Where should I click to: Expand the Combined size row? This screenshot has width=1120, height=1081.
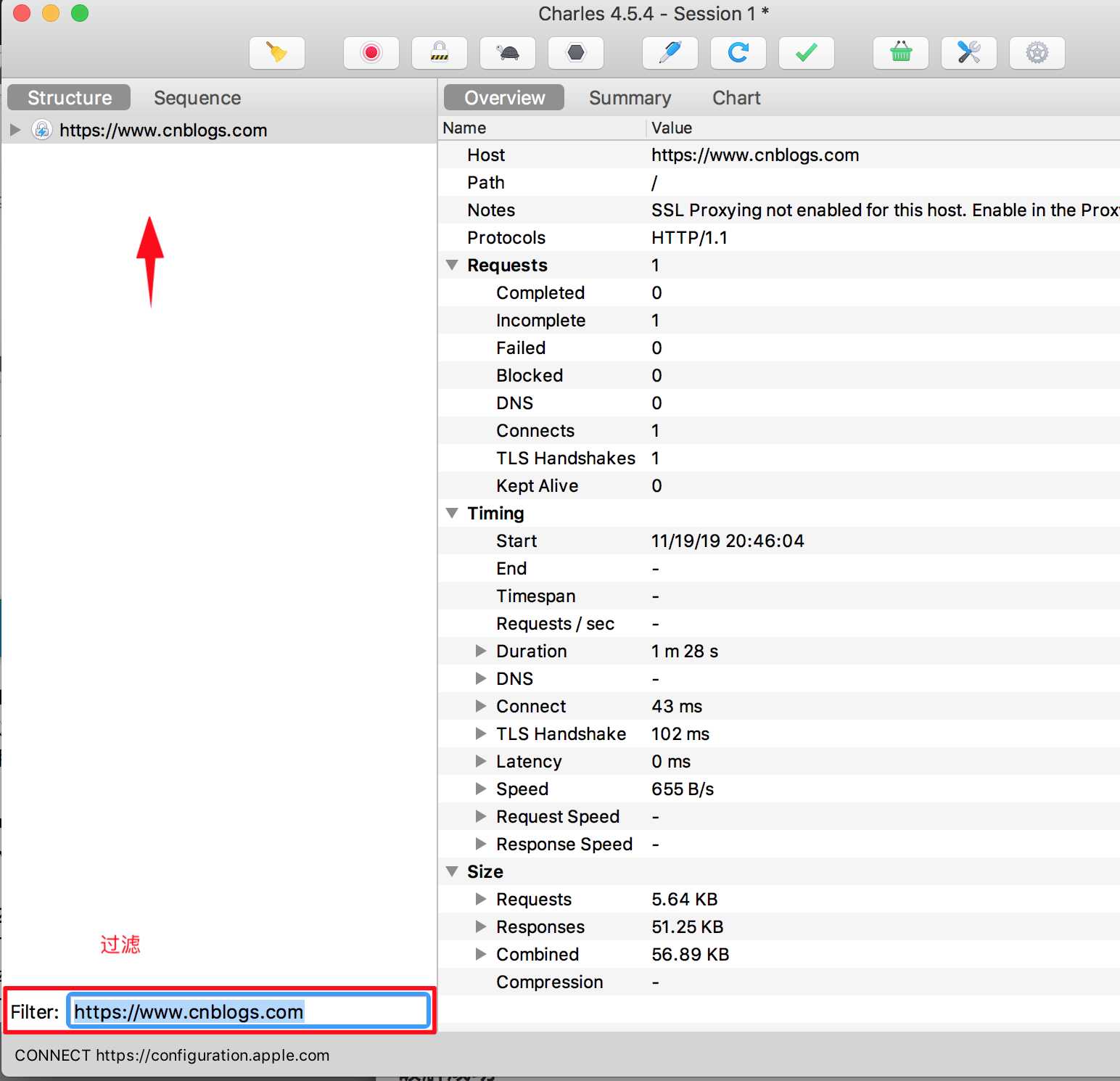[480, 954]
